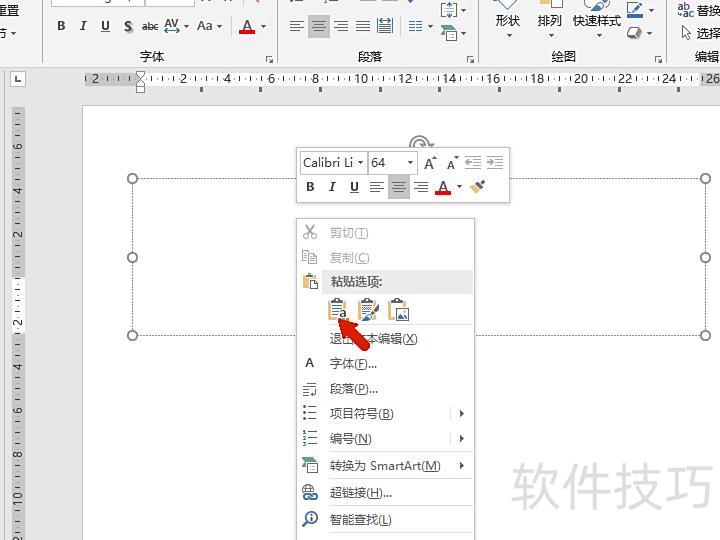720x540 pixels.
Task: Toggle Underline in the mini toolbar
Action: [354, 186]
